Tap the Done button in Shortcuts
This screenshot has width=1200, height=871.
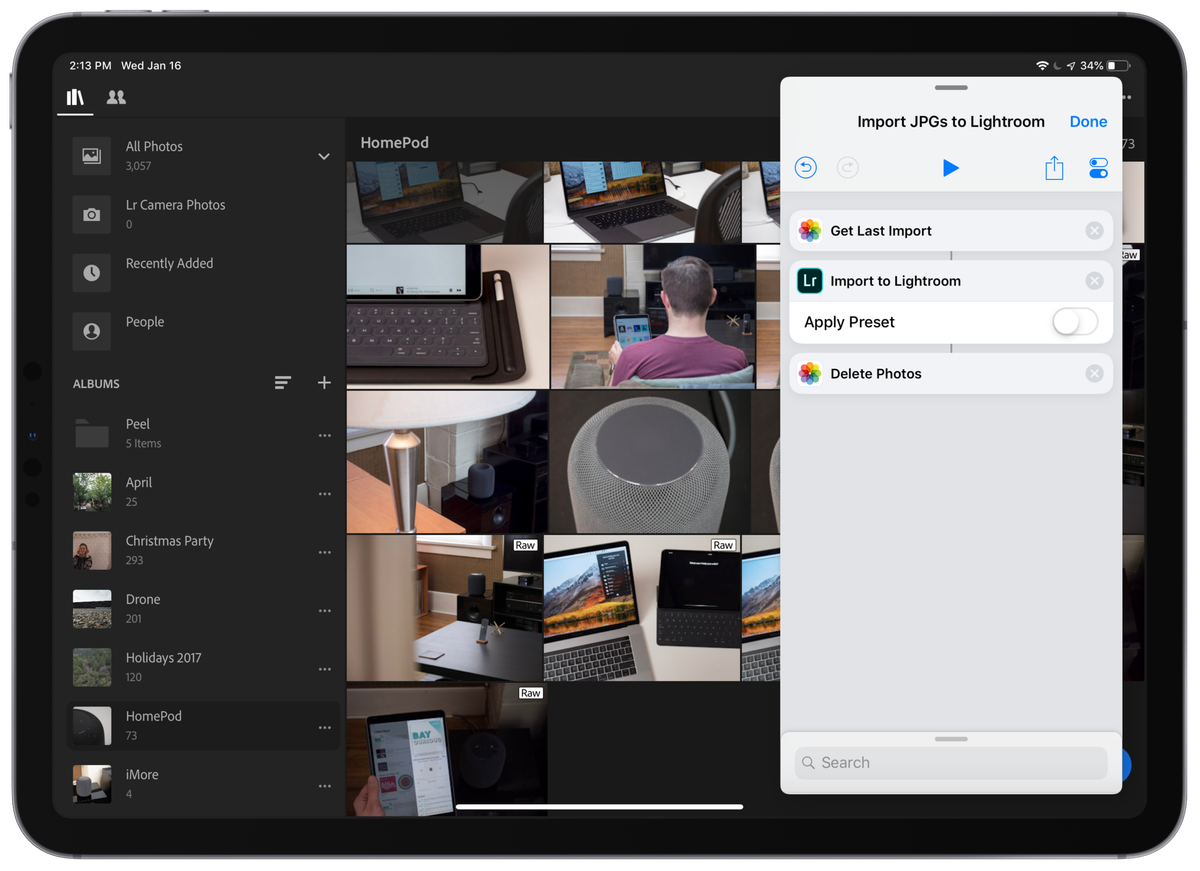tap(1088, 121)
